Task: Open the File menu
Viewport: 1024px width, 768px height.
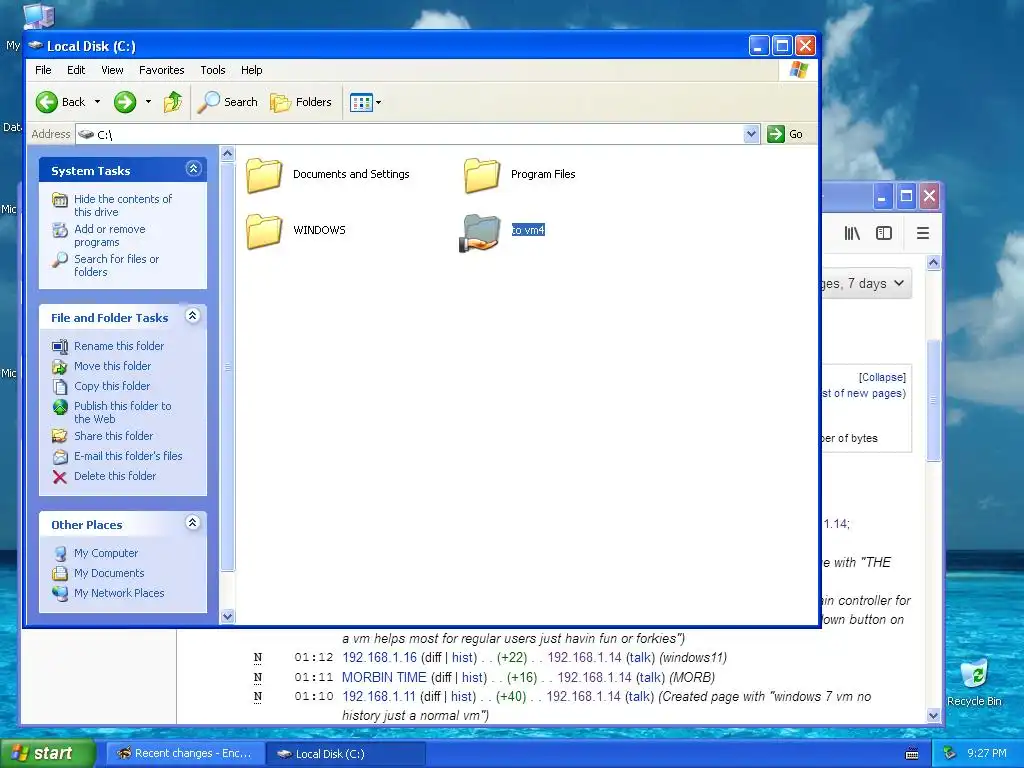Action: [x=43, y=70]
